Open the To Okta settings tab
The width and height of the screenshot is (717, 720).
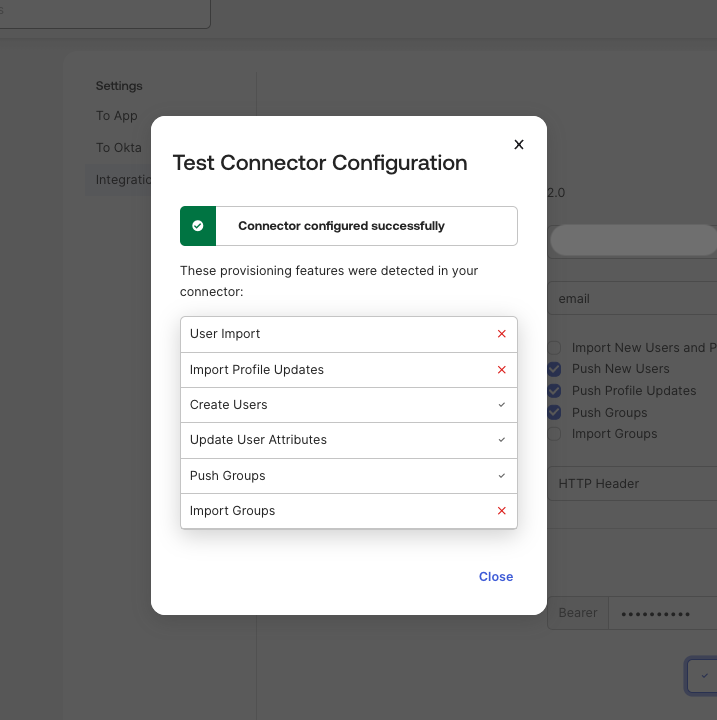[119, 147]
